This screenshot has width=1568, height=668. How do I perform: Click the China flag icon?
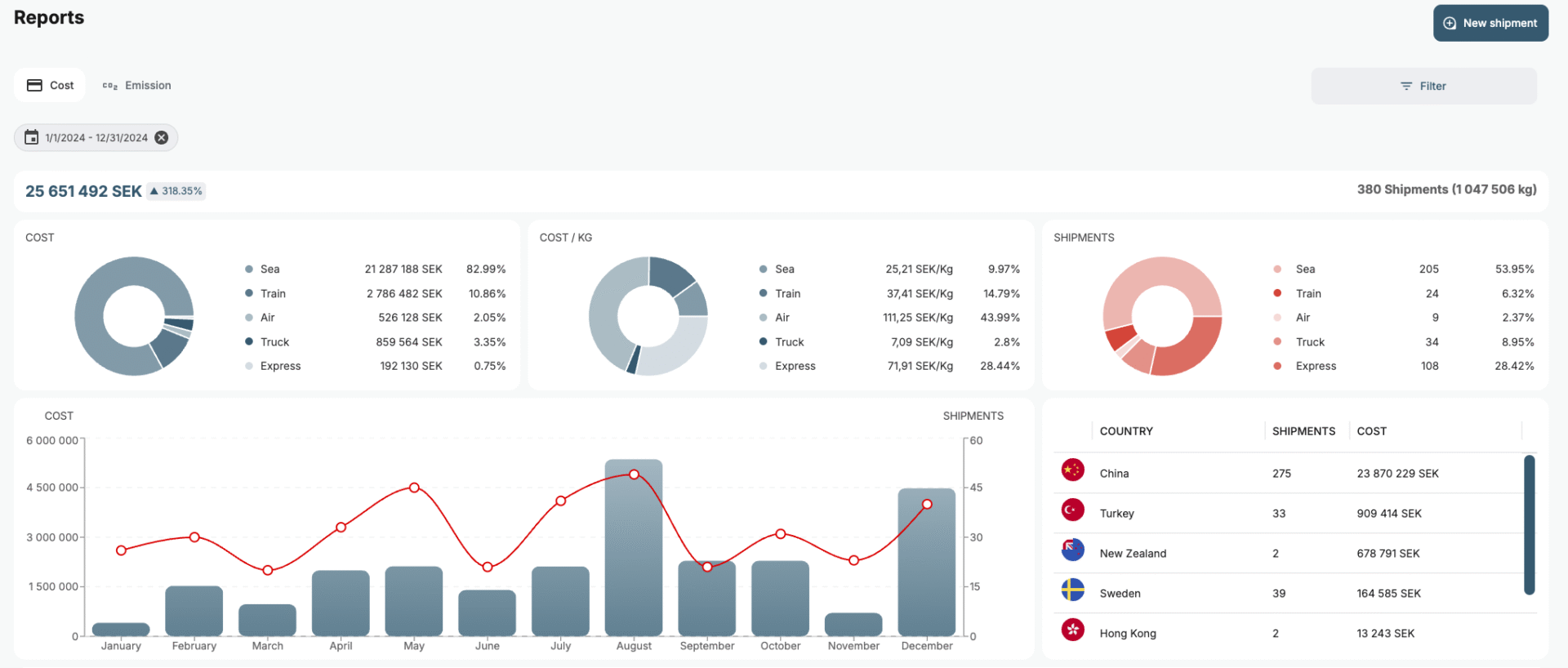(1072, 470)
